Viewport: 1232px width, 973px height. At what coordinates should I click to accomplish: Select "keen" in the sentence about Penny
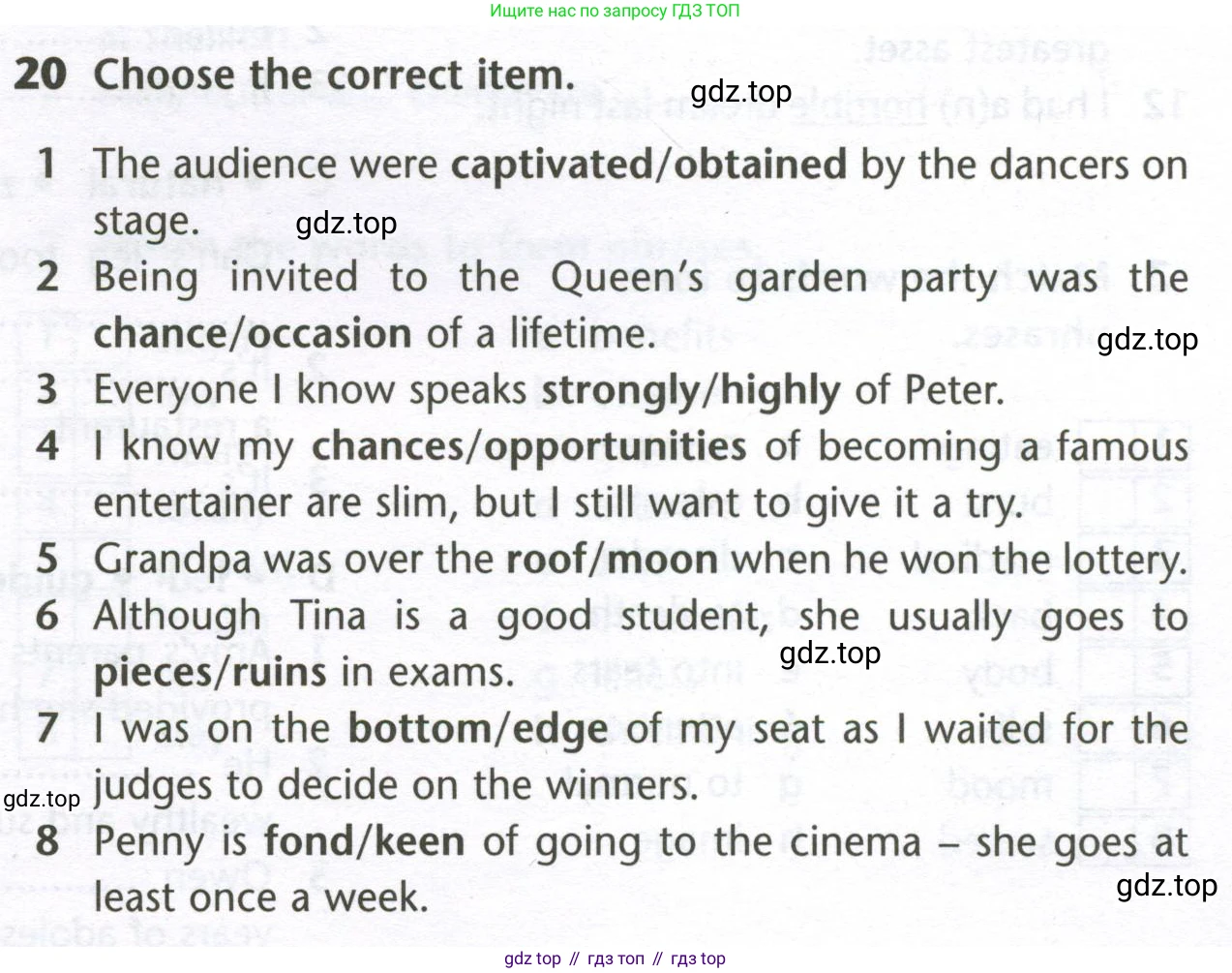click(x=420, y=841)
